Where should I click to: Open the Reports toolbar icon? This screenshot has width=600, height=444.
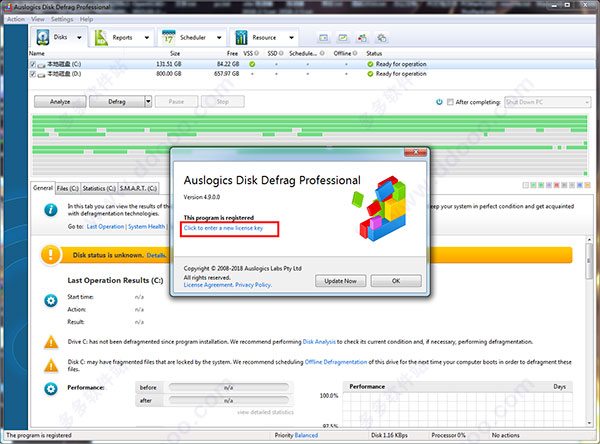pos(102,38)
